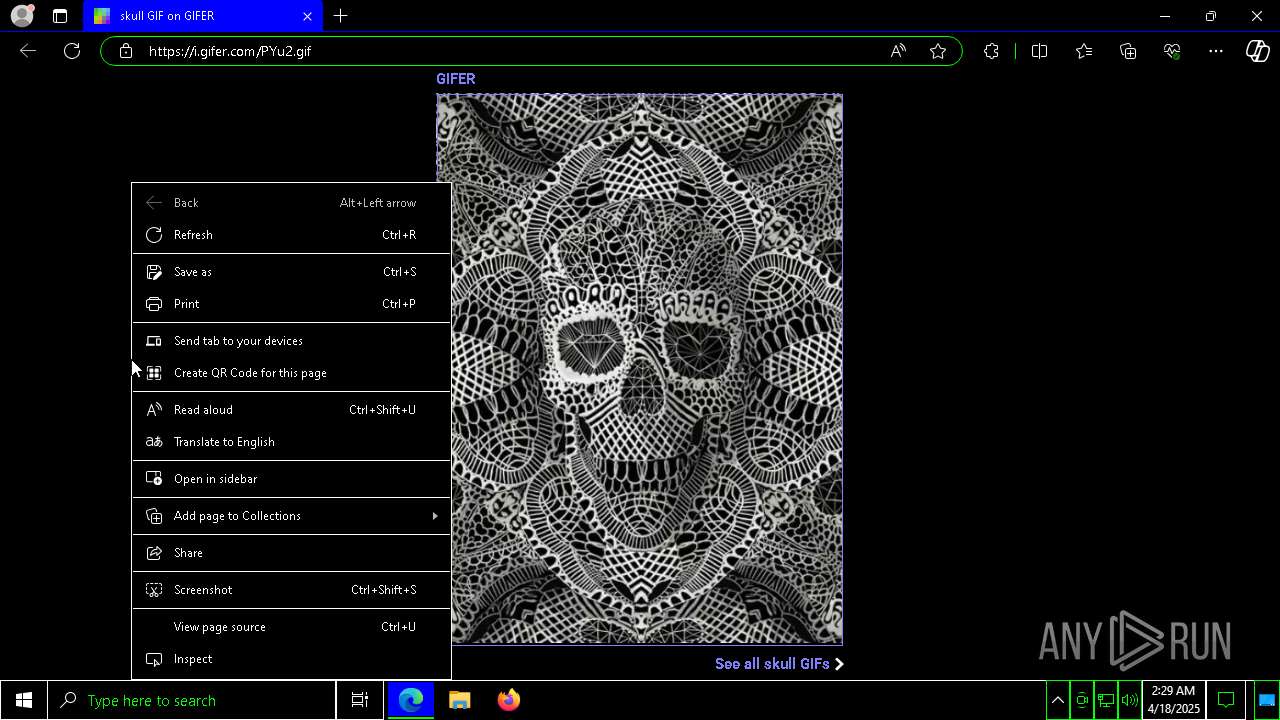This screenshot has height=720, width=1280.
Task: View site information lock icon
Action: click(125, 51)
